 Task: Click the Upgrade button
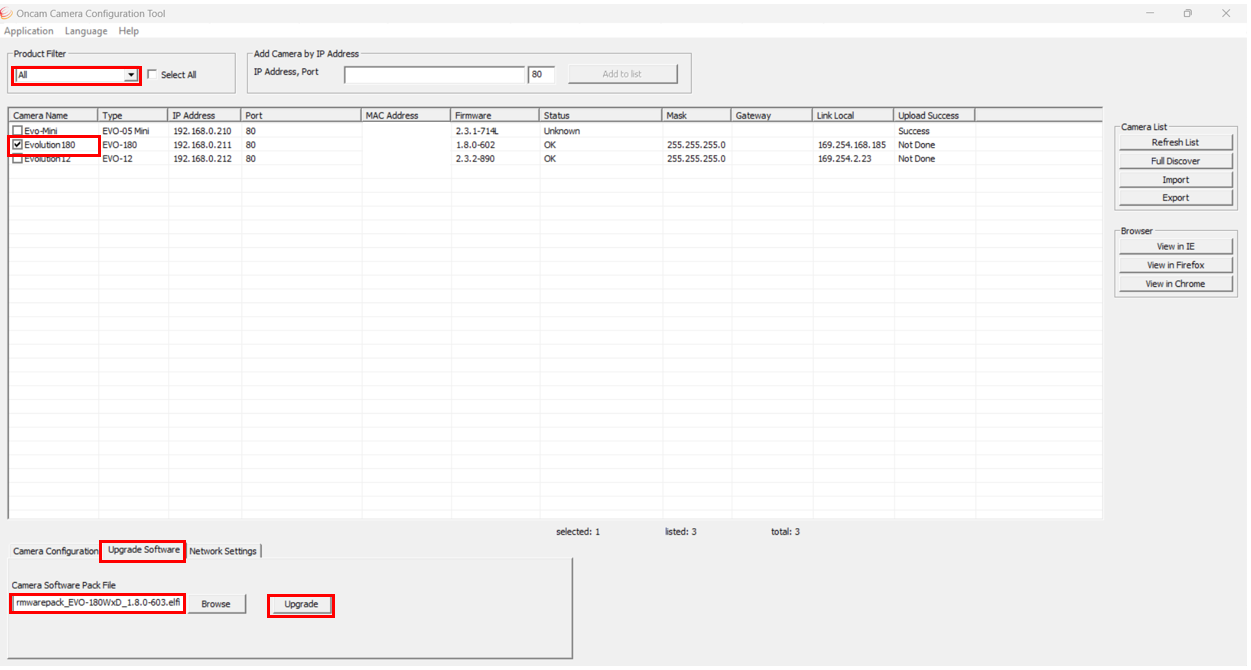(301, 605)
